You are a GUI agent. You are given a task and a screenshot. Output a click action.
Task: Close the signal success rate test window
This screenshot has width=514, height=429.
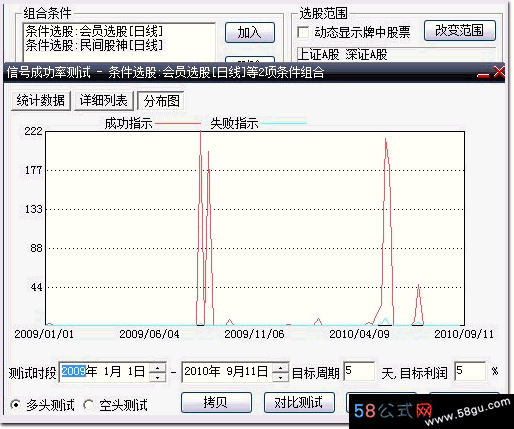coord(499,72)
